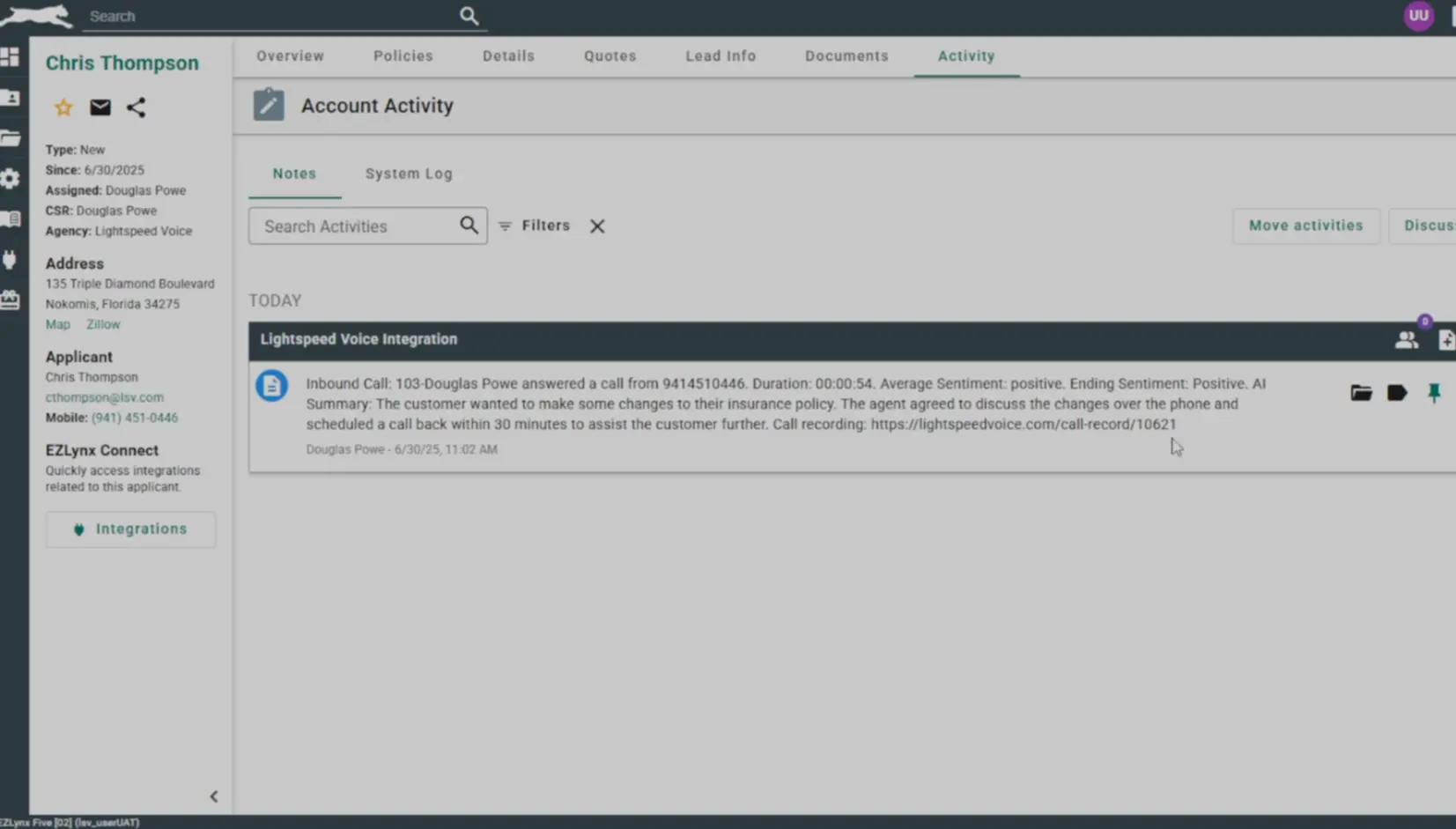Click the Account Activity notepad icon
This screenshot has width=1456, height=829.
(x=269, y=105)
